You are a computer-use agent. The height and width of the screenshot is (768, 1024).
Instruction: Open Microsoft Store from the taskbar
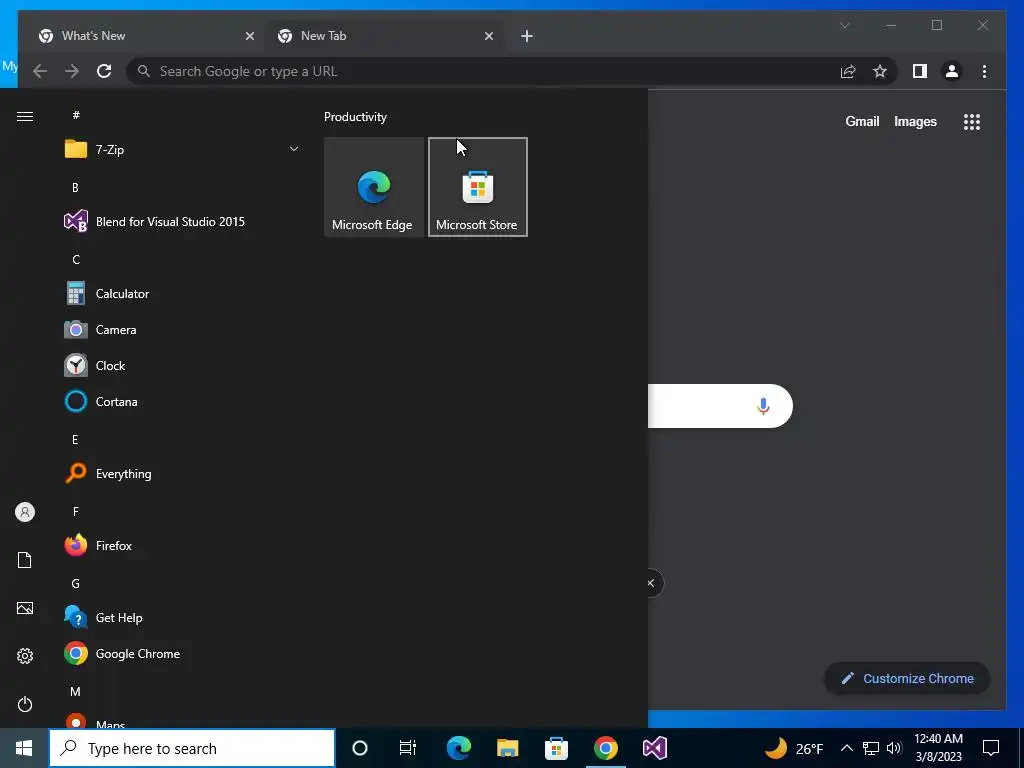556,748
